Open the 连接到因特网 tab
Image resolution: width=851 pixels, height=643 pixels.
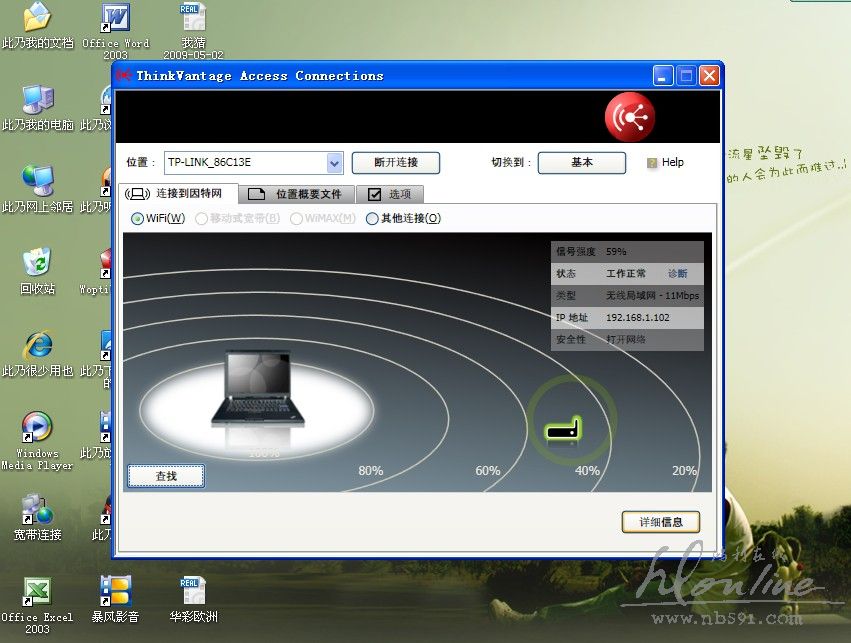[x=180, y=193]
